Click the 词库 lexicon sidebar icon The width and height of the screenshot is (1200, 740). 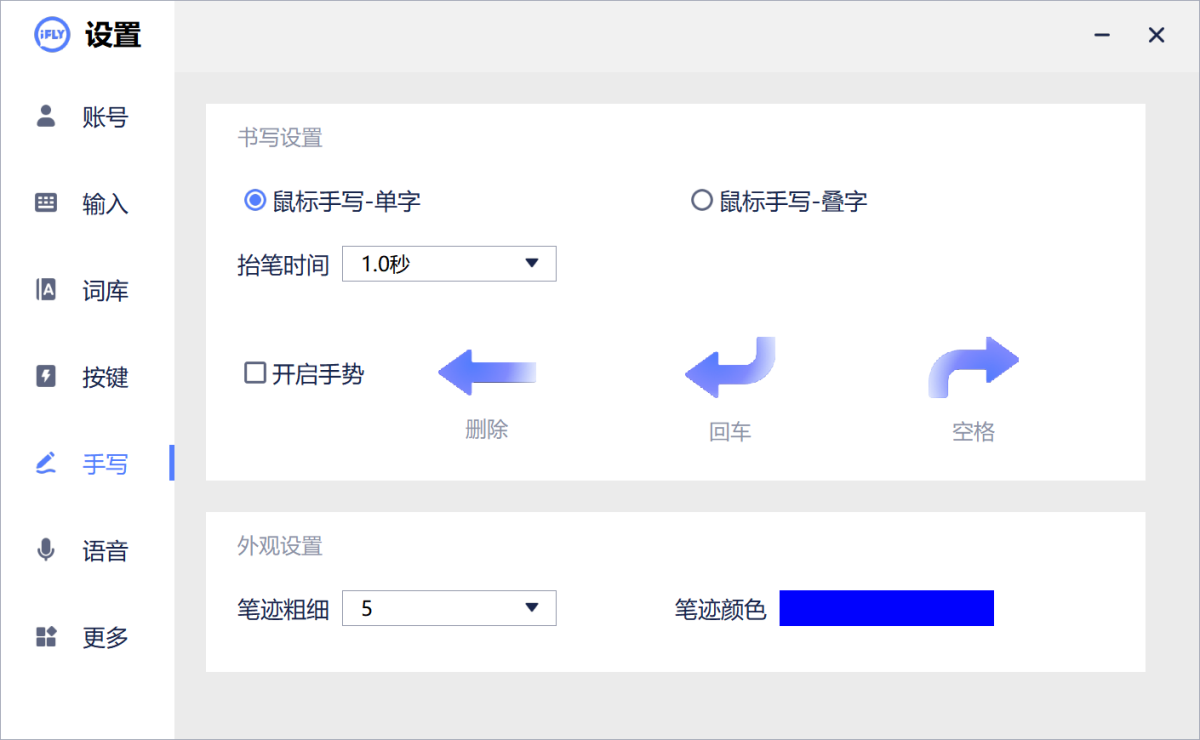coord(46,290)
